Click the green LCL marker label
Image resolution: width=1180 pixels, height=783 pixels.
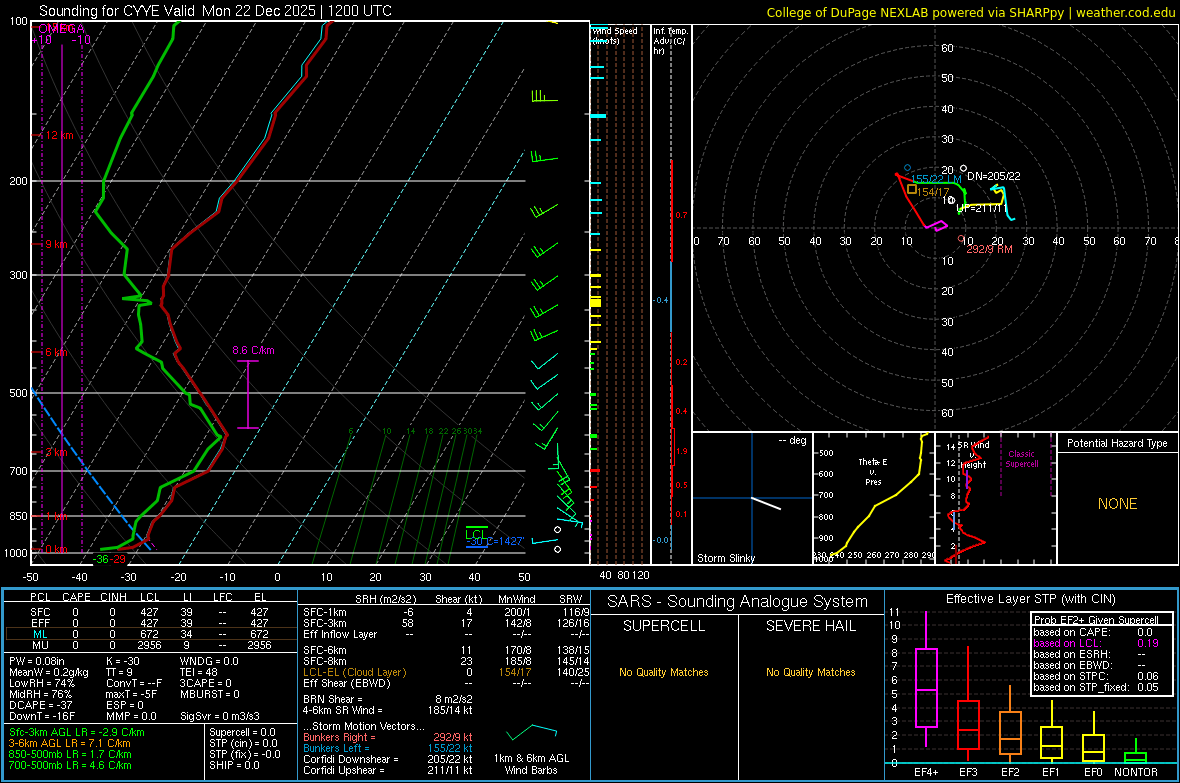[476, 534]
